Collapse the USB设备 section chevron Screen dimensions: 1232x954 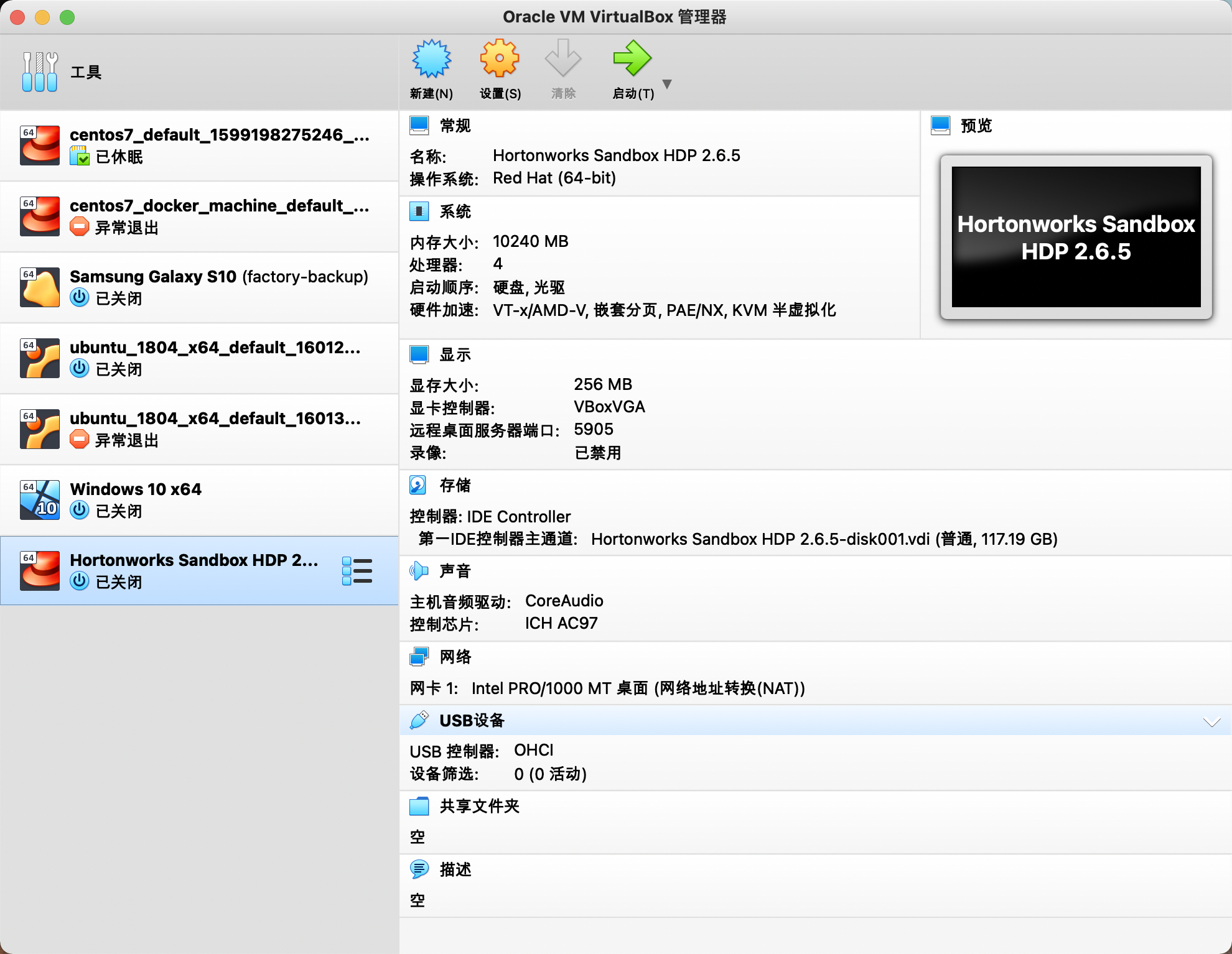[1211, 721]
